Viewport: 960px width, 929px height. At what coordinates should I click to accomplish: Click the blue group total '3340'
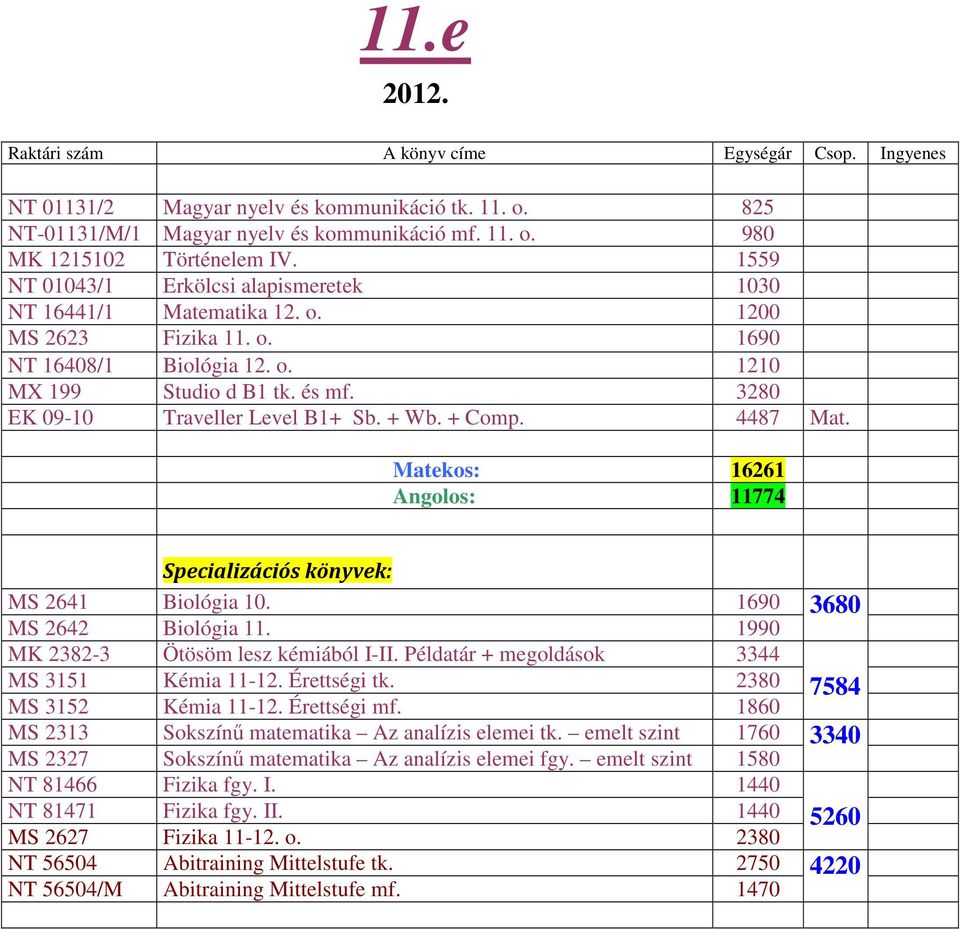[835, 735]
